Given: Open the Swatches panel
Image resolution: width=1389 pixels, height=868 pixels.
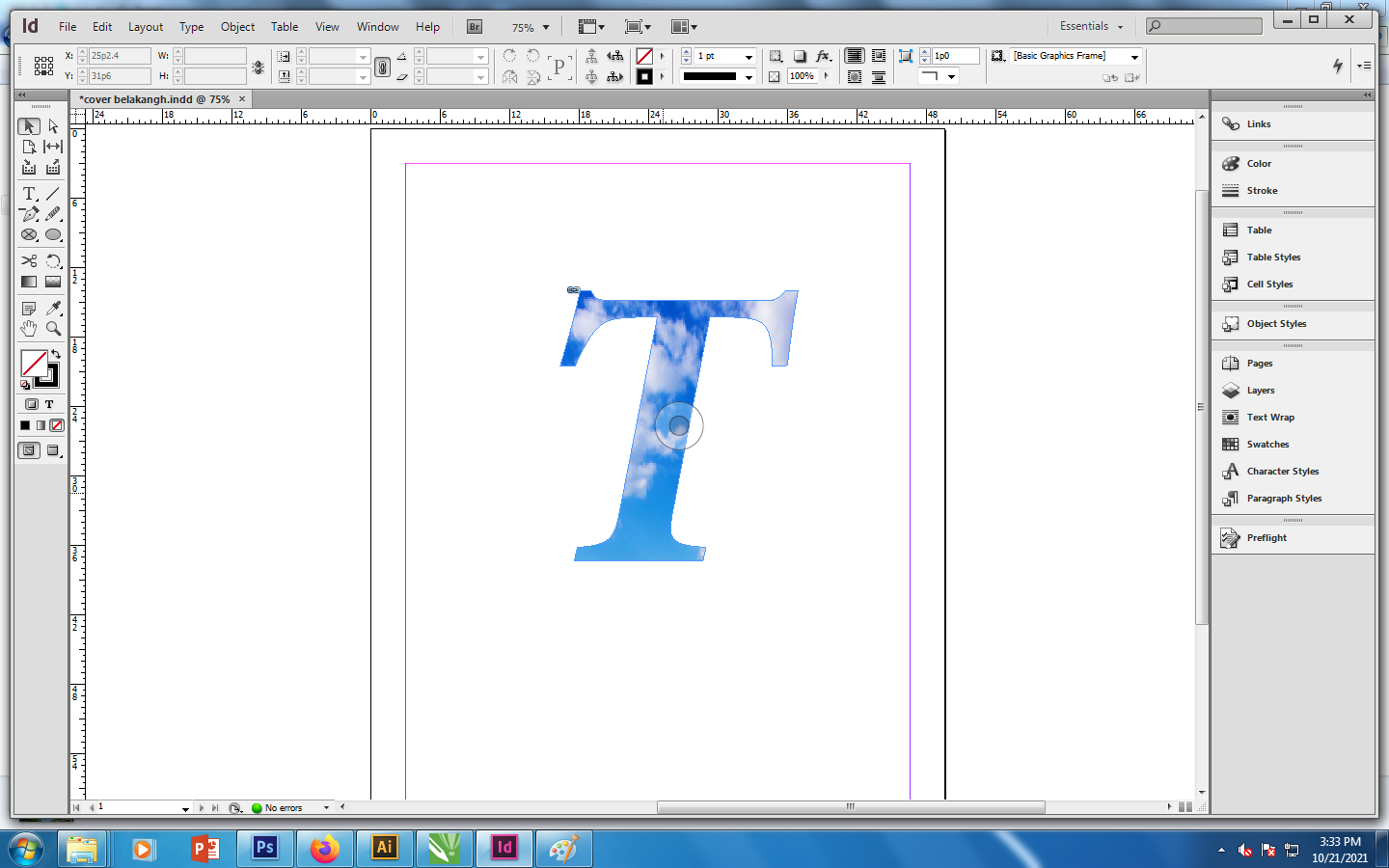Looking at the screenshot, I should 1266,445.
